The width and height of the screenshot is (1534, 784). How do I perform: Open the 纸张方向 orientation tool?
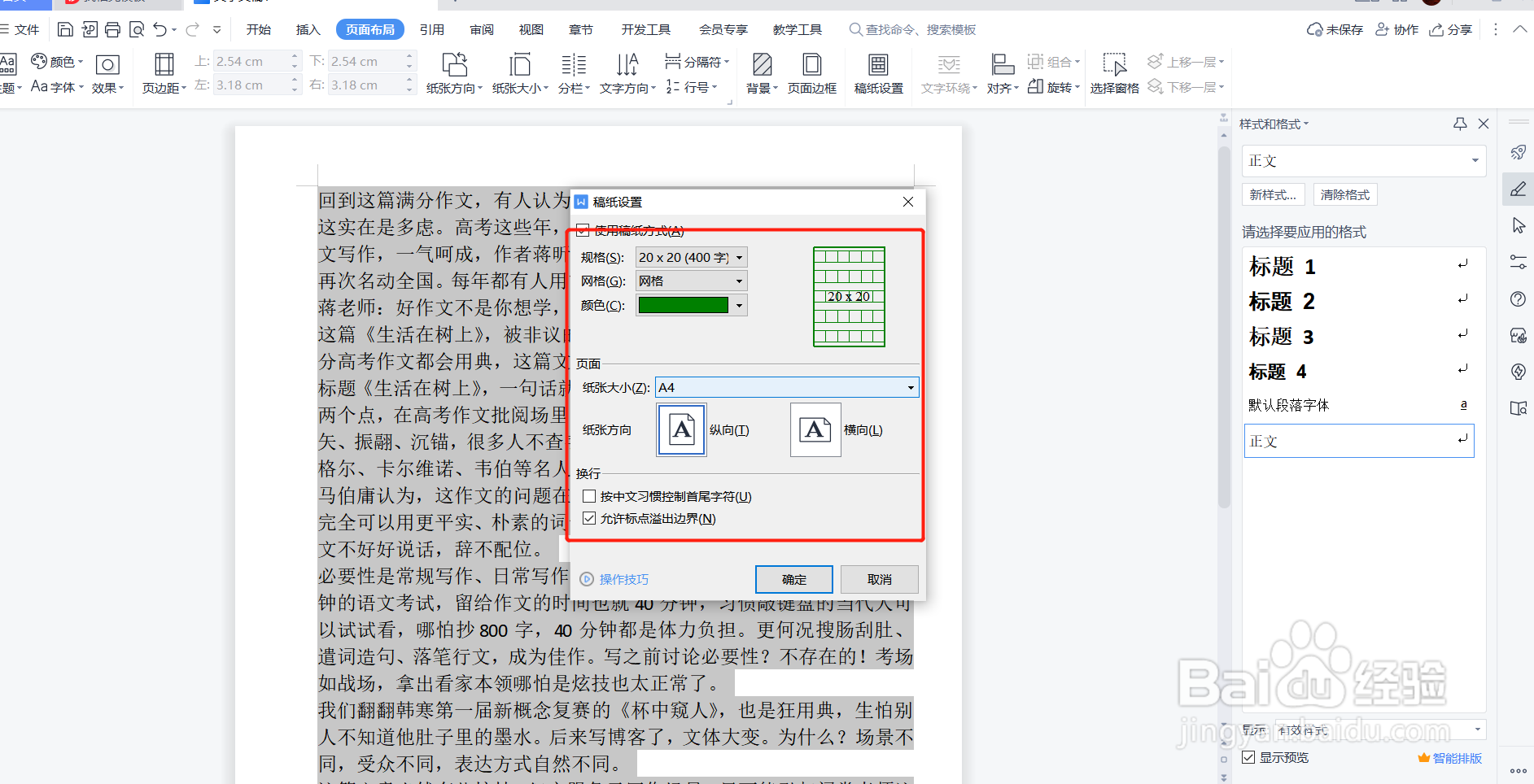[x=454, y=73]
